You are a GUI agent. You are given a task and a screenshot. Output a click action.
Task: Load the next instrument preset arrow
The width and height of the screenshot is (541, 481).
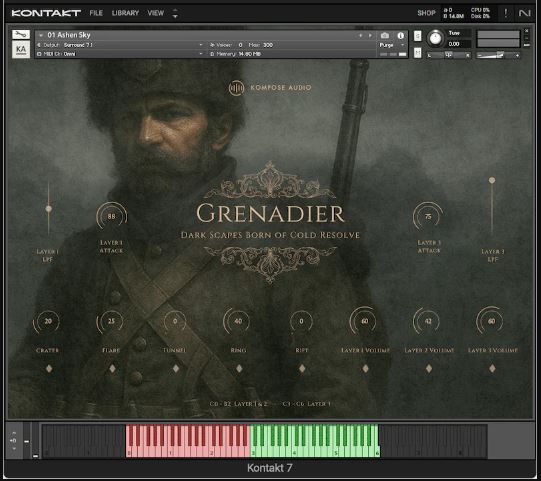point(371,35)
